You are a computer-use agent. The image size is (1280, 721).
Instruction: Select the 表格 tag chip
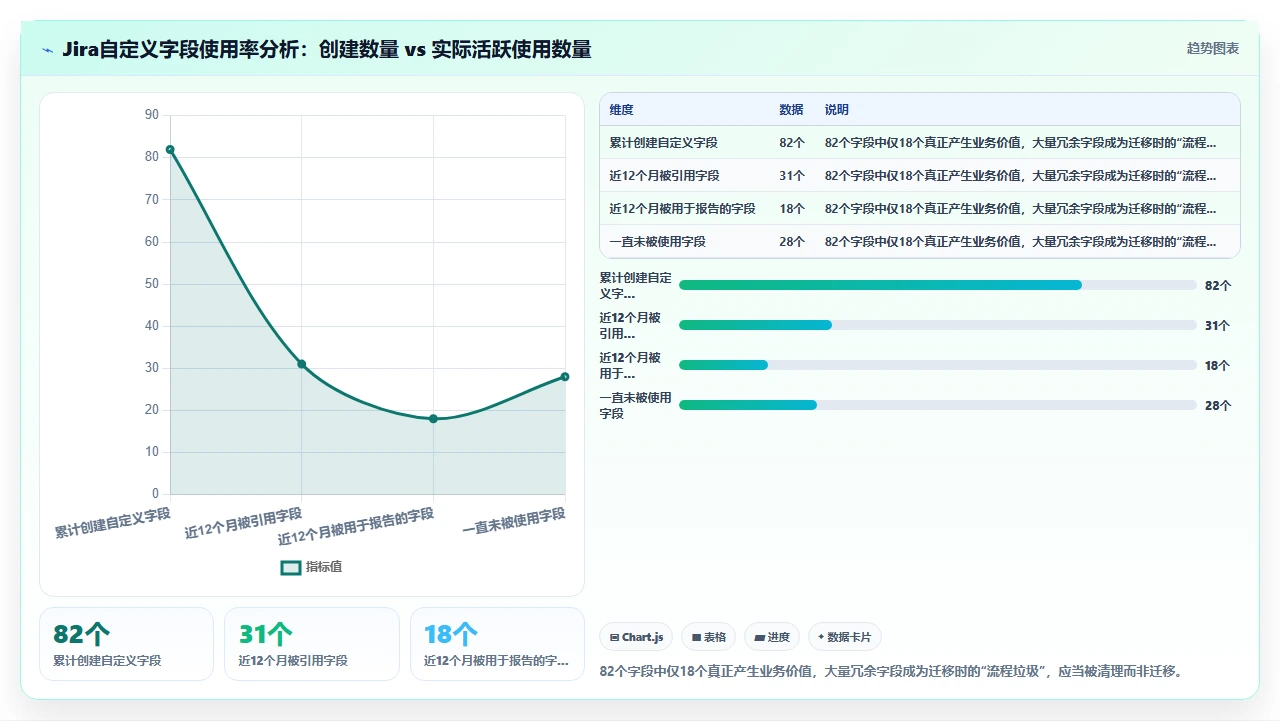(708, 637)
